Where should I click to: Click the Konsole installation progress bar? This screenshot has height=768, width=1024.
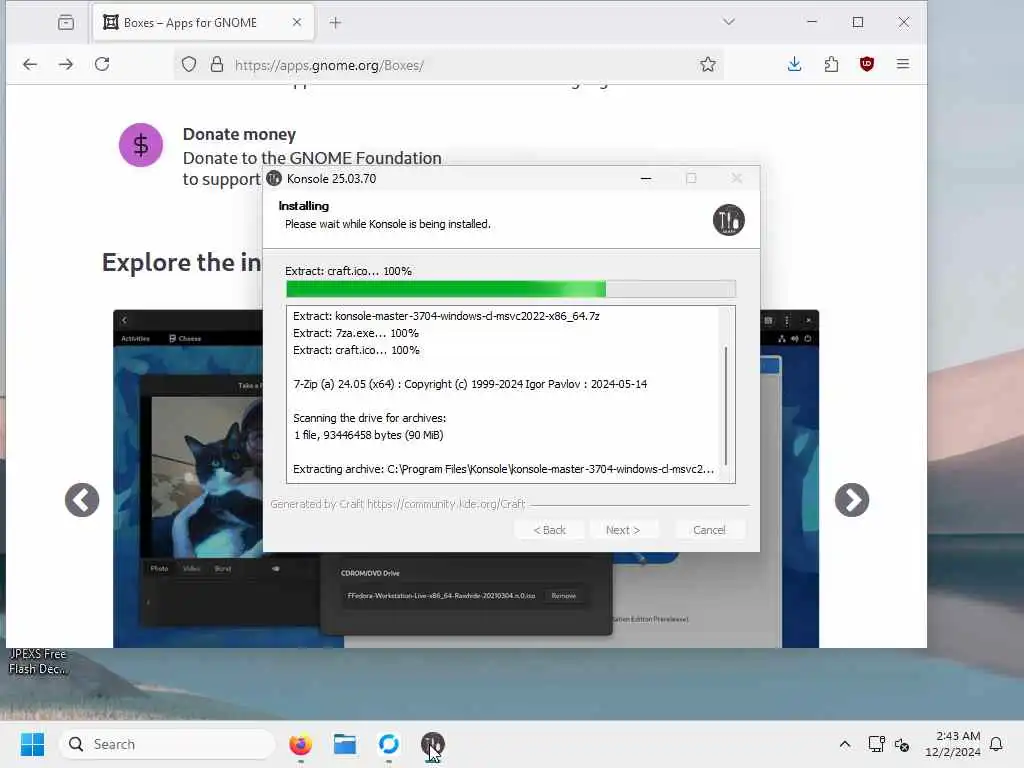click(511, 289)
